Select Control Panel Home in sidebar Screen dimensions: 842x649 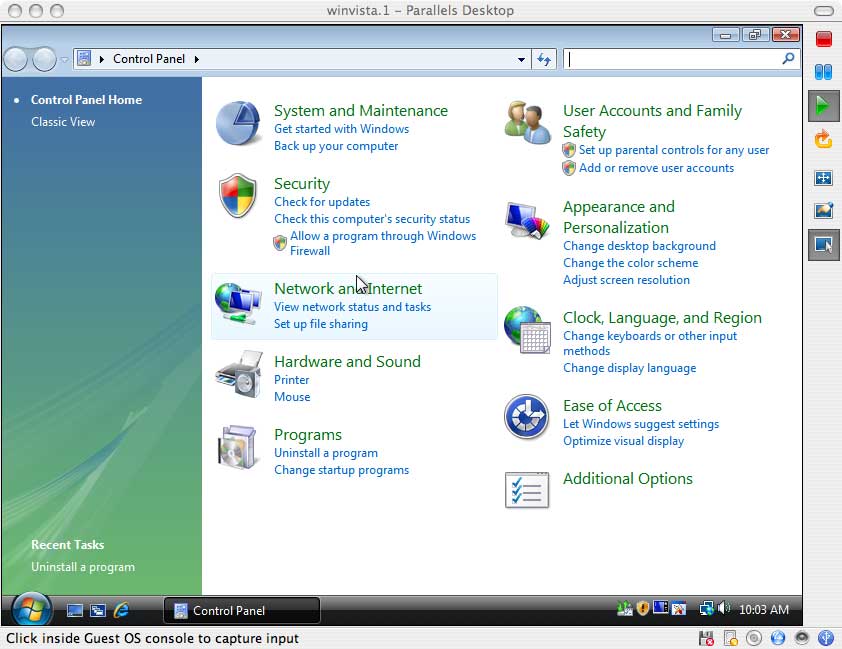pos(86,100)
